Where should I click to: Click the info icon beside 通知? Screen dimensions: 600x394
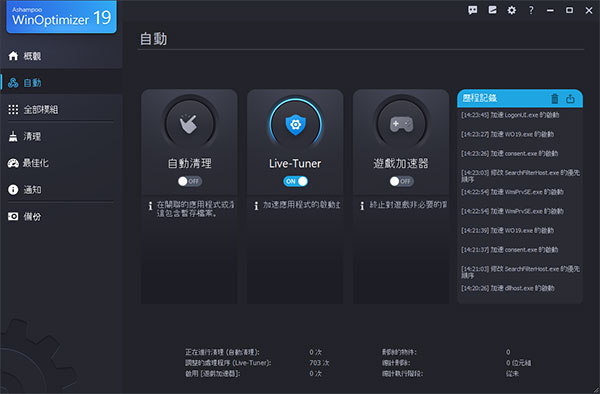(13, 190)
